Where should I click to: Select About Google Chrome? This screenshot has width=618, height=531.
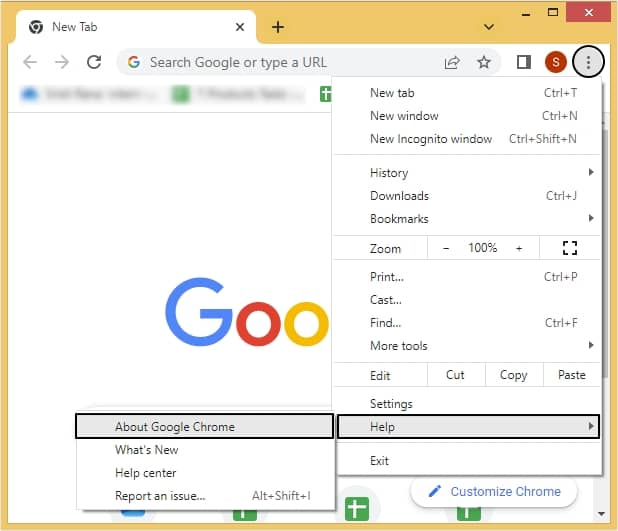coord(205,427)
